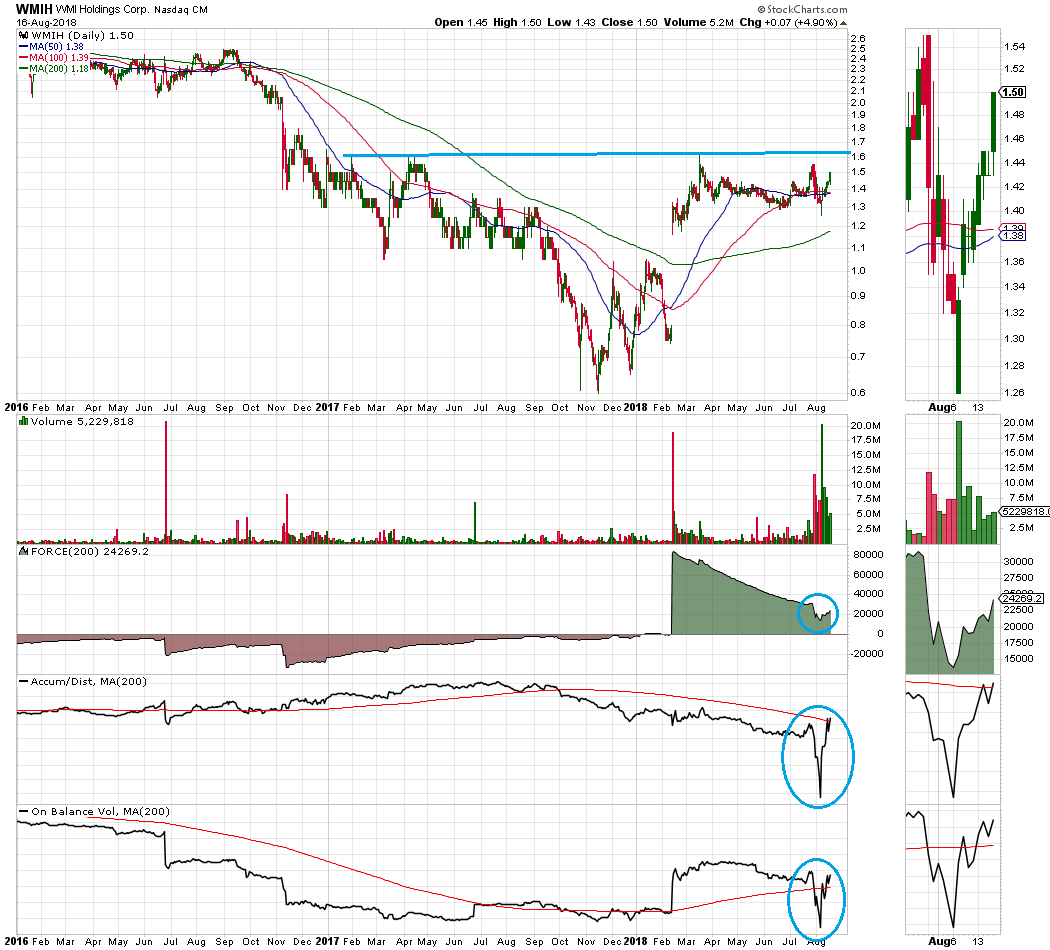Image resolution: width=1050 pixels, height=950 pixels.
Task: Click the WMIH ticker symbol title
Action: click(34, 9)
